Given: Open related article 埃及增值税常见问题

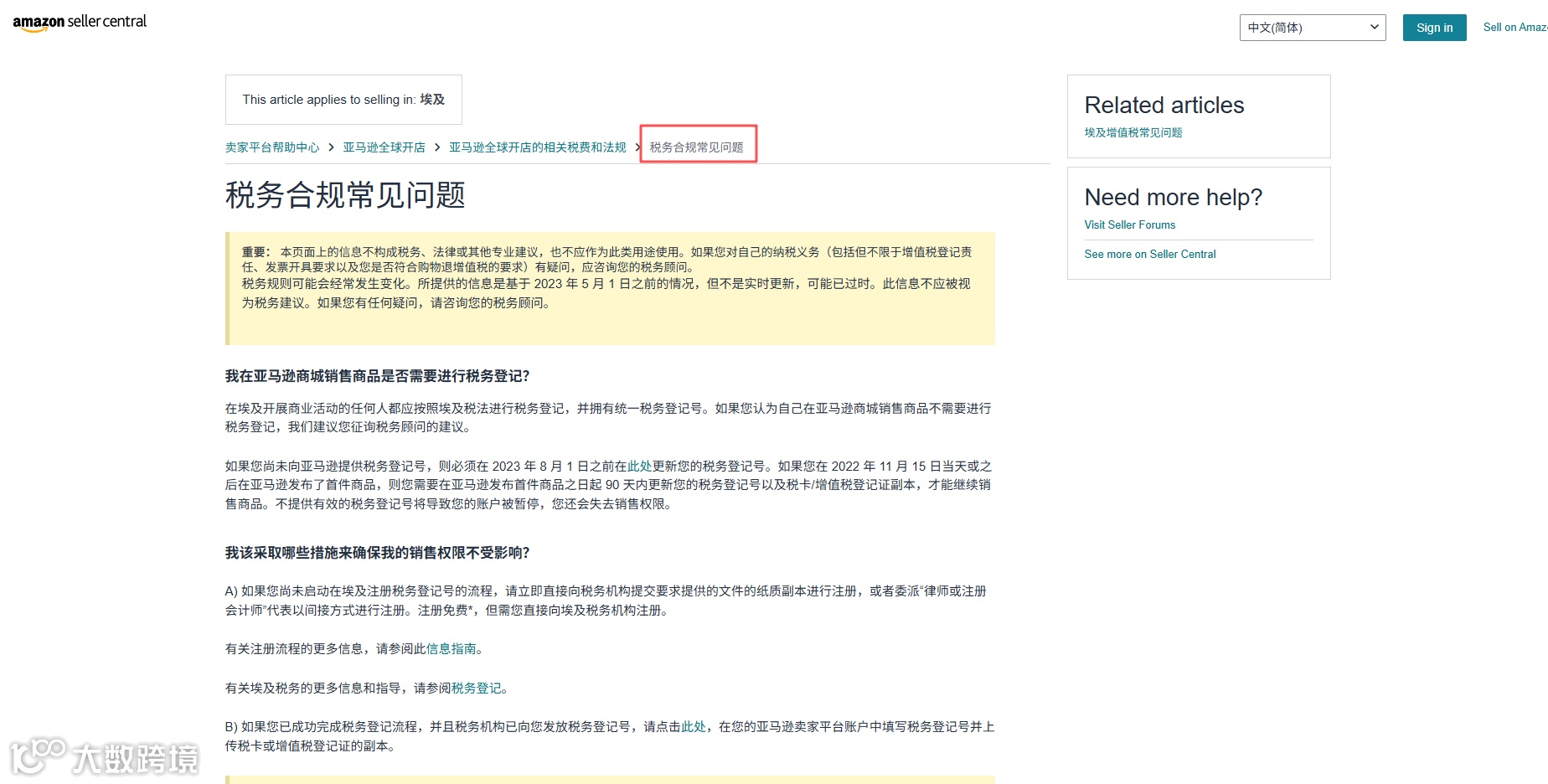Looking at the screenshot, I should pyautogui.click(x=1133, y=132).
